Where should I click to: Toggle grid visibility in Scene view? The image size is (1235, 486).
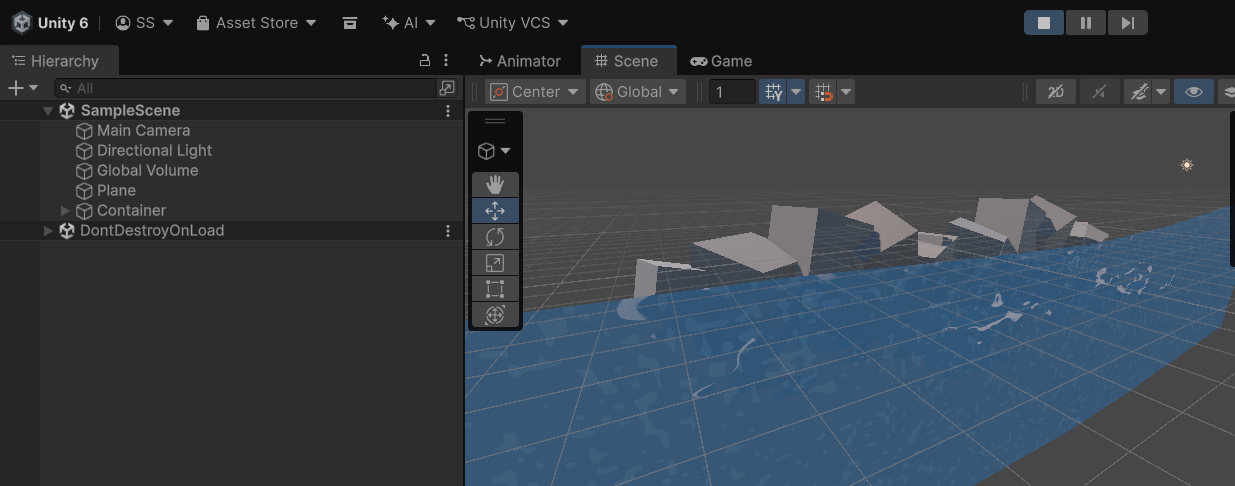coord(773,92)
